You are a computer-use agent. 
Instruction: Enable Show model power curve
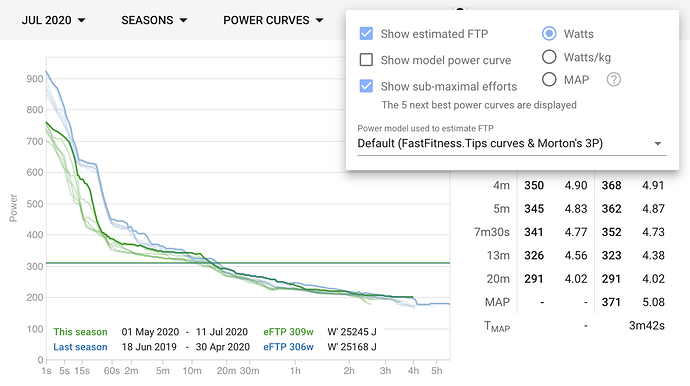366,59
